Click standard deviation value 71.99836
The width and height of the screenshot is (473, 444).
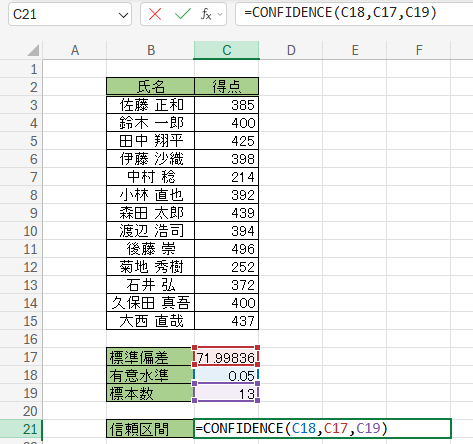[226, 357]
